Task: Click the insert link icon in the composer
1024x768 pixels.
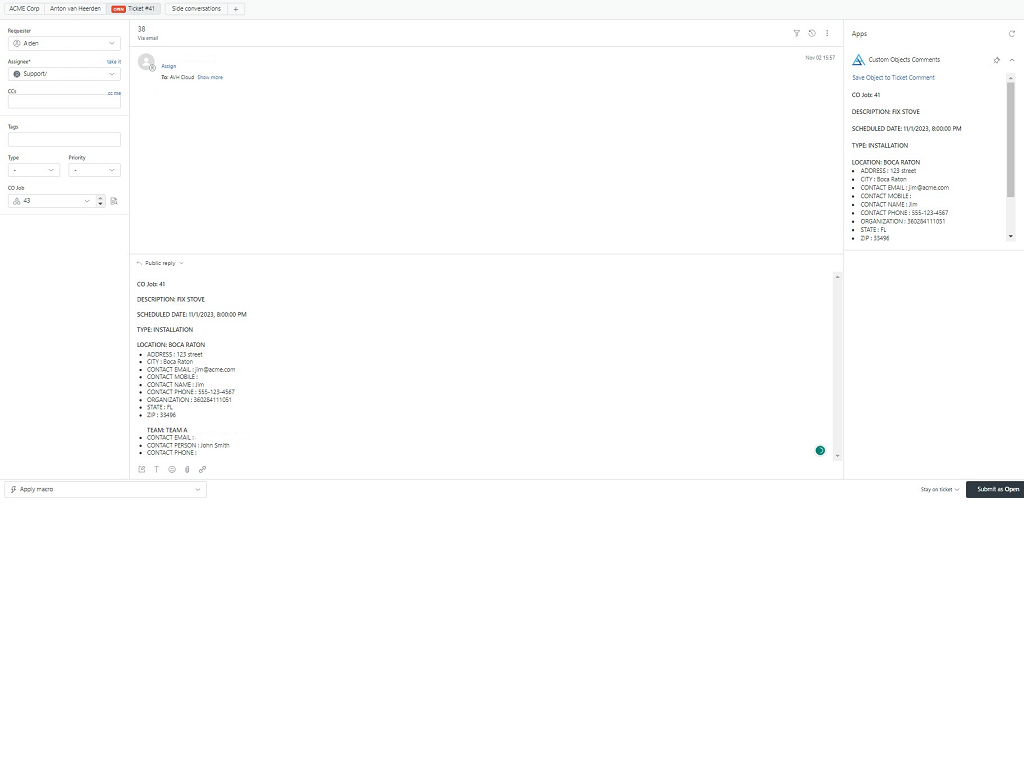Action: point(202,469)
